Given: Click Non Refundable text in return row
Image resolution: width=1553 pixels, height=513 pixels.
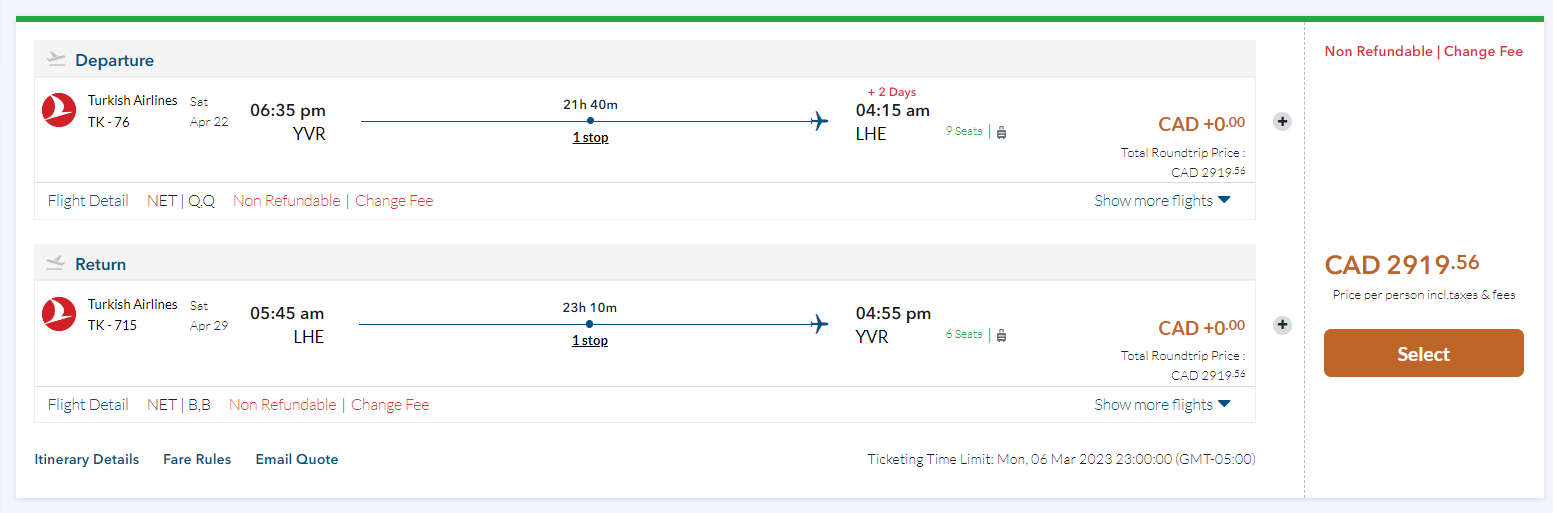Looking at the screenshot, I should (x=283, y=405).
